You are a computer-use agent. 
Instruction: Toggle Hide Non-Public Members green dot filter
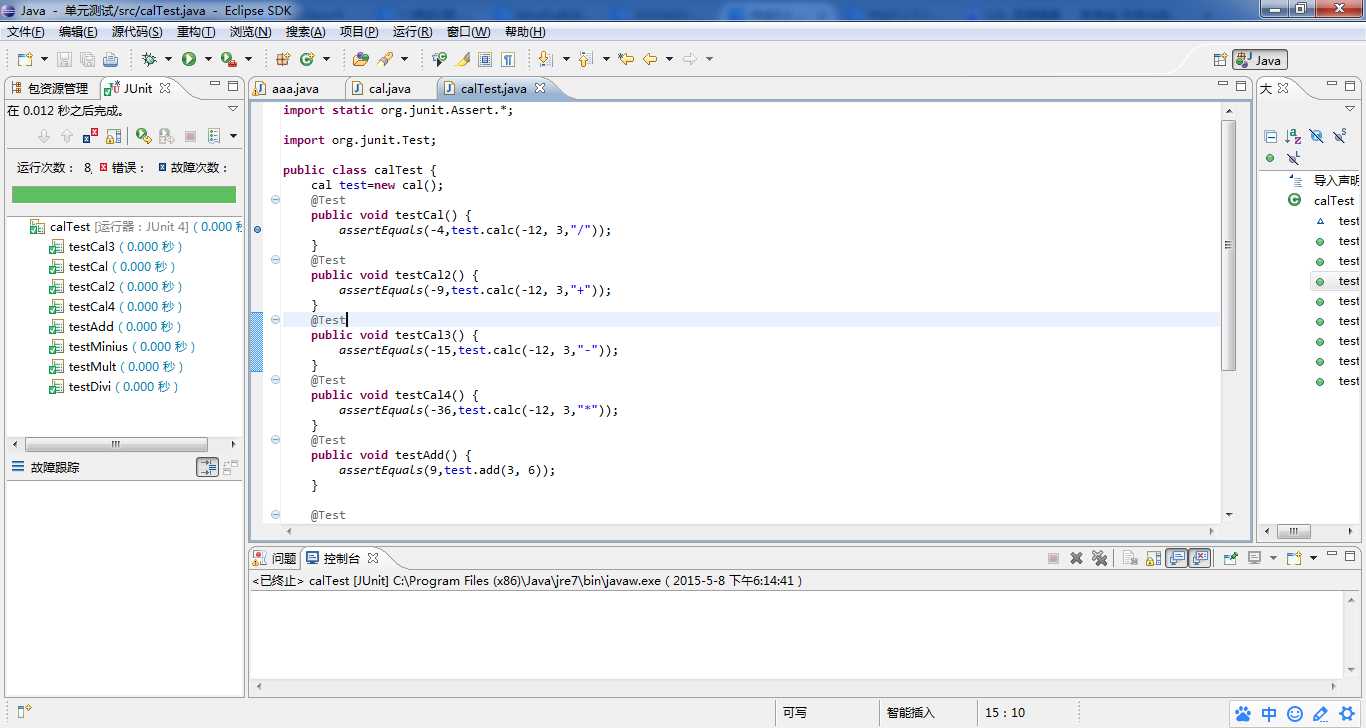1270,158
